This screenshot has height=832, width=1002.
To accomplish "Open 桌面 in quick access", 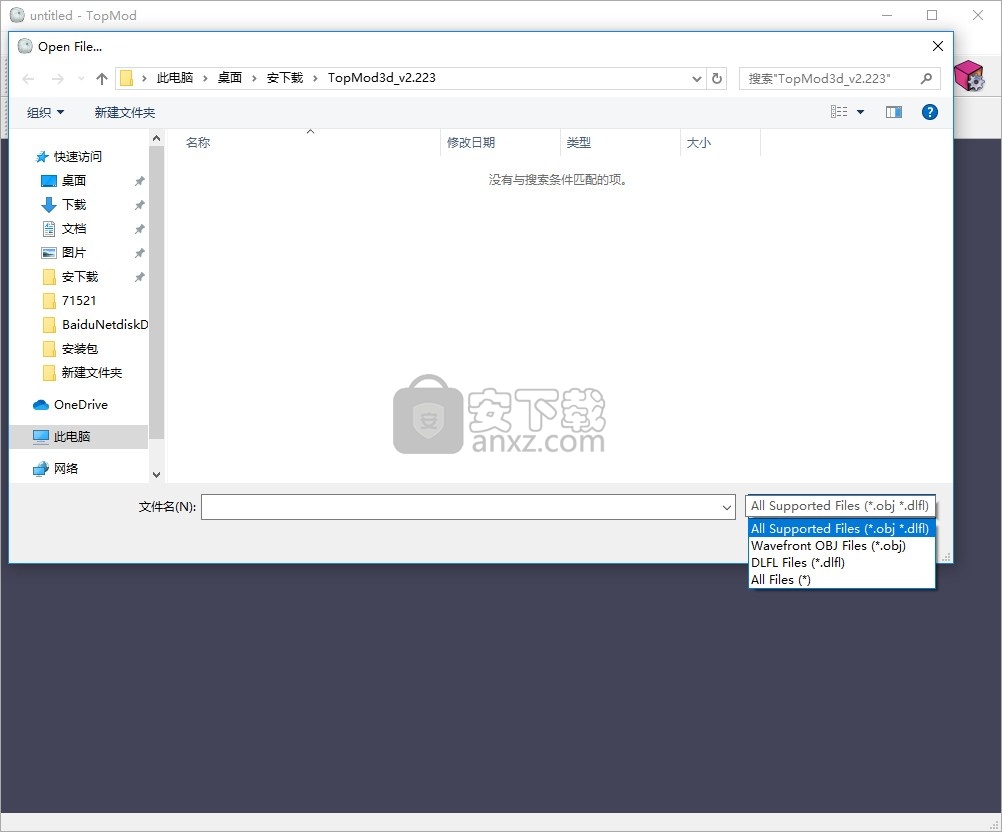I will click(73, 181).
